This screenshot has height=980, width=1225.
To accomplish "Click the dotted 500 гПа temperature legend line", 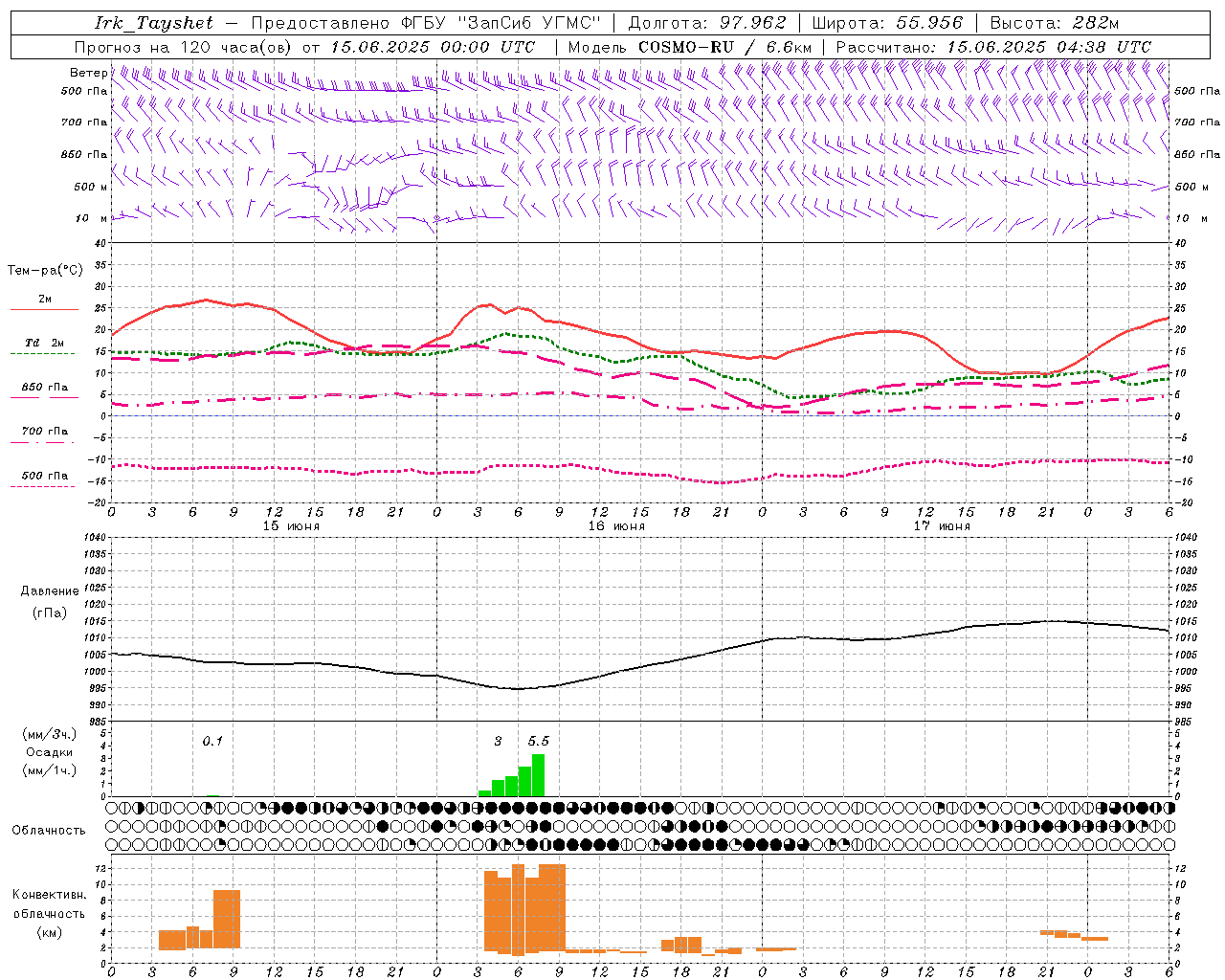I will pyautogui.click(x=44, y=486).
